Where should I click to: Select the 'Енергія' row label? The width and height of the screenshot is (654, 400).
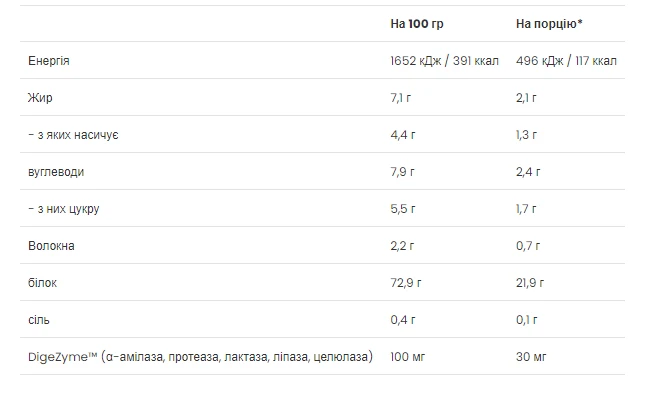point(49,61)
